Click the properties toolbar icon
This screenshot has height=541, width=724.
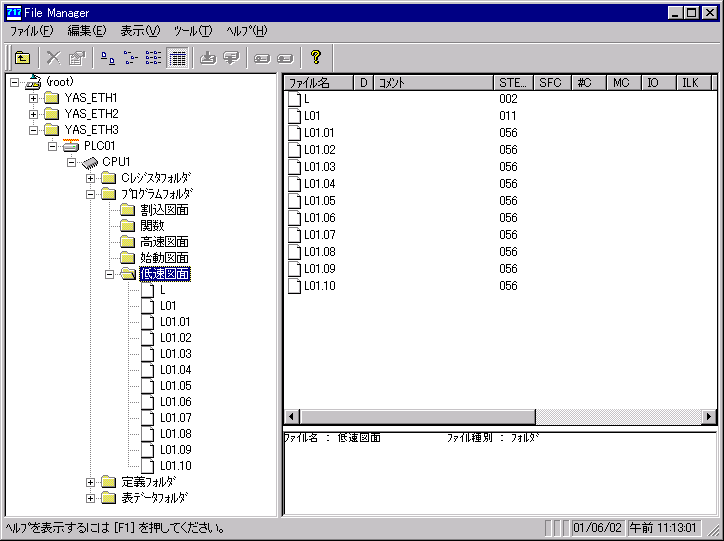(x=76, y=58)
